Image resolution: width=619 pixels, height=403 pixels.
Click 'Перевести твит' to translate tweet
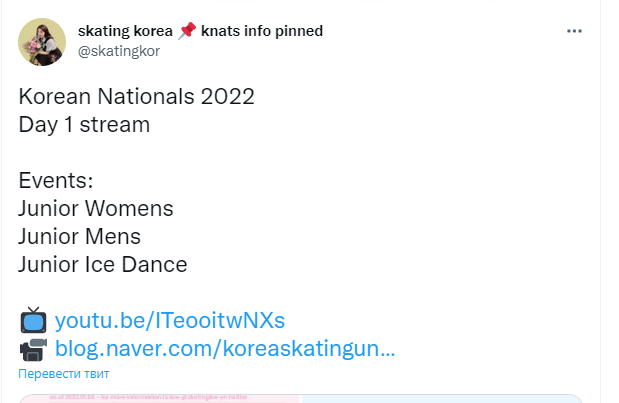[x=63, y=373]
